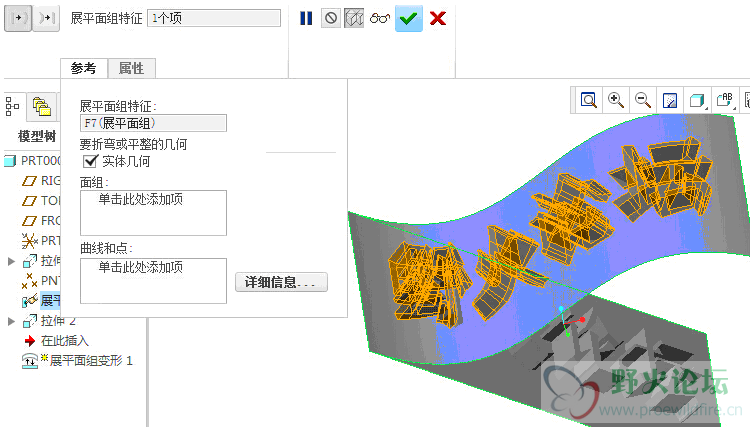The width and height of the screenshot is (752, 428).
Task: Click the zoom in magnifier icon
Action: [x=615, y=100]
